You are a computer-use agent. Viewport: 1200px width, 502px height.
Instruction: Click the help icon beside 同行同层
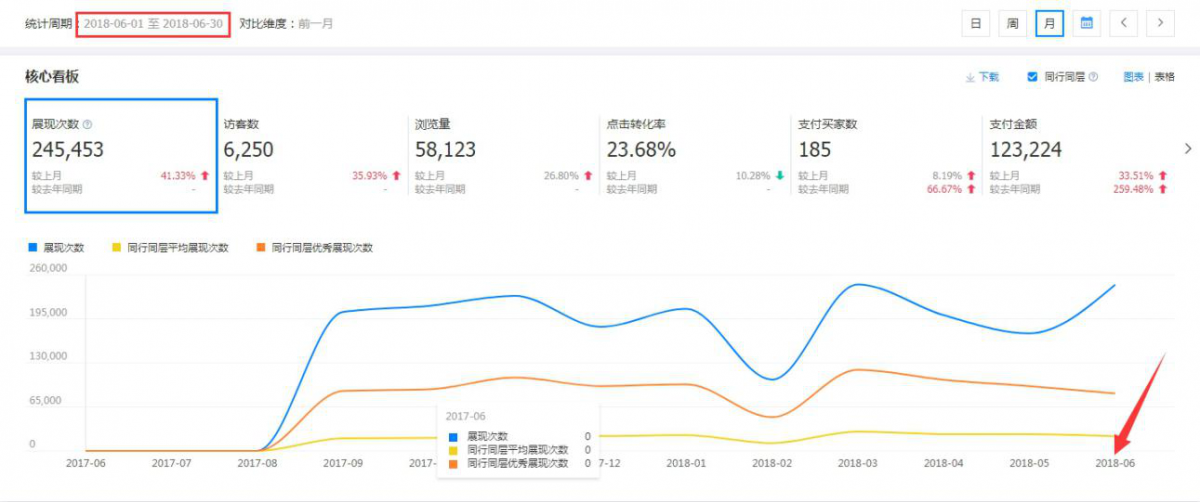click(x=1093, y=77)
